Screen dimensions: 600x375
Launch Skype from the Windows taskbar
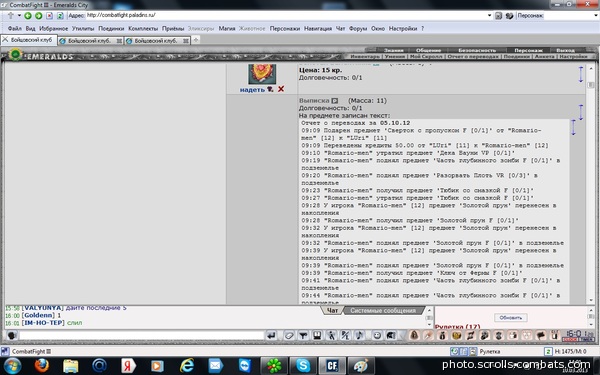click(303, 366)
